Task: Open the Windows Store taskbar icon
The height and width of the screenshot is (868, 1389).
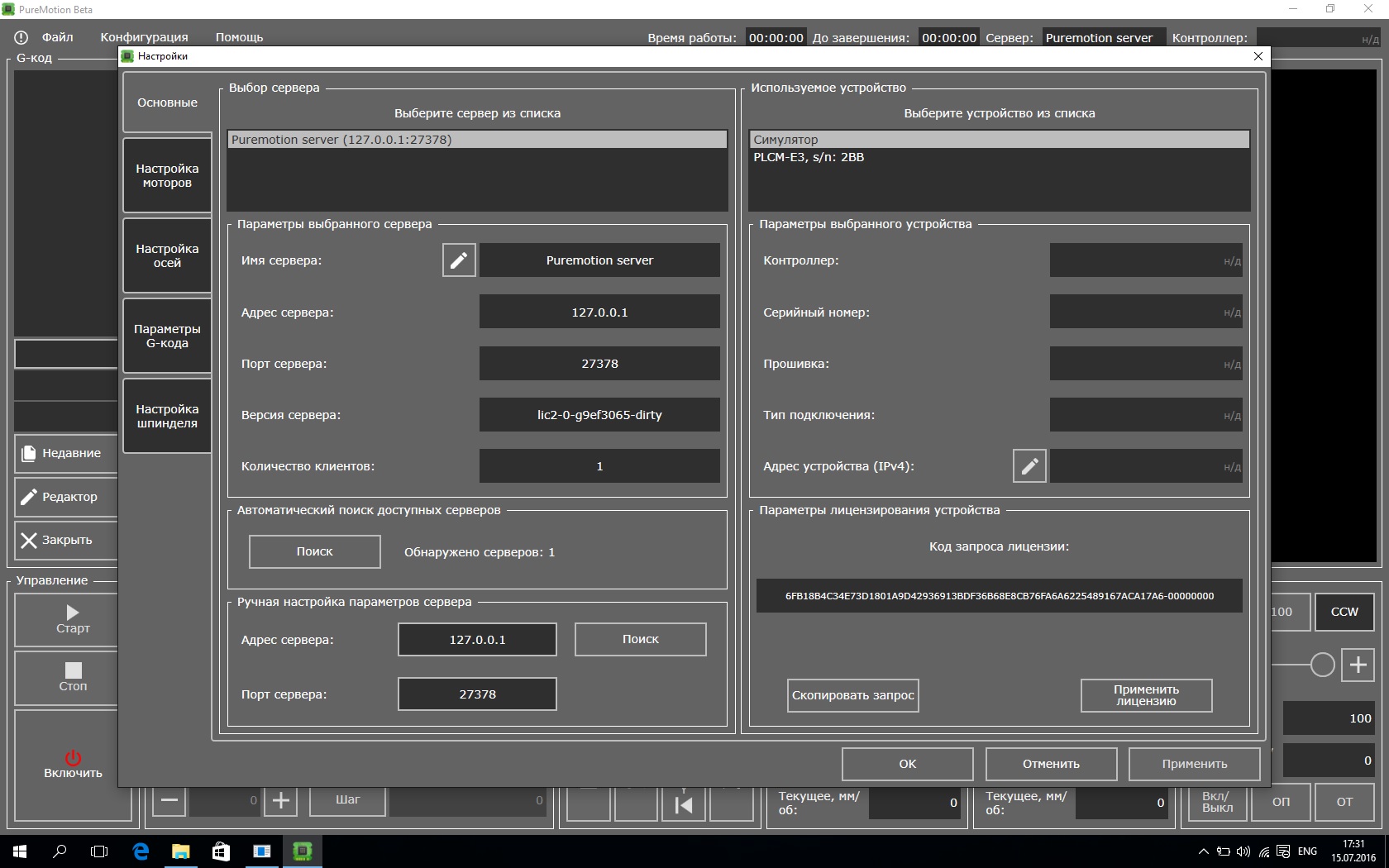Action: 221,851
